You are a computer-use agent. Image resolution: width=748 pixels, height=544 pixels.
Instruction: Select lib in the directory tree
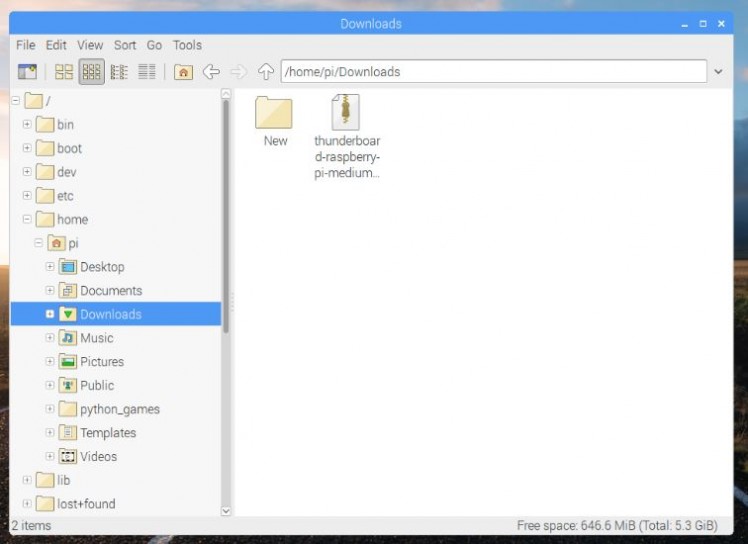[x=53, y=480]
